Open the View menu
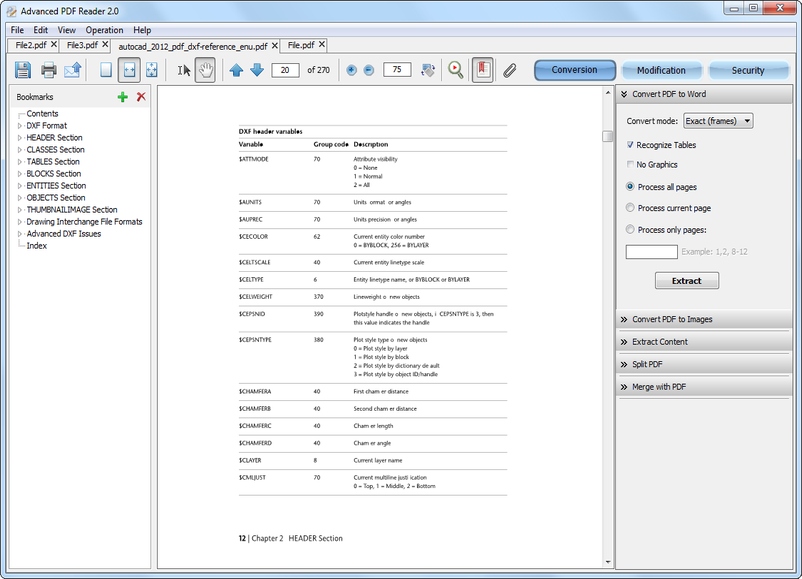 click(x=66, y=30)
